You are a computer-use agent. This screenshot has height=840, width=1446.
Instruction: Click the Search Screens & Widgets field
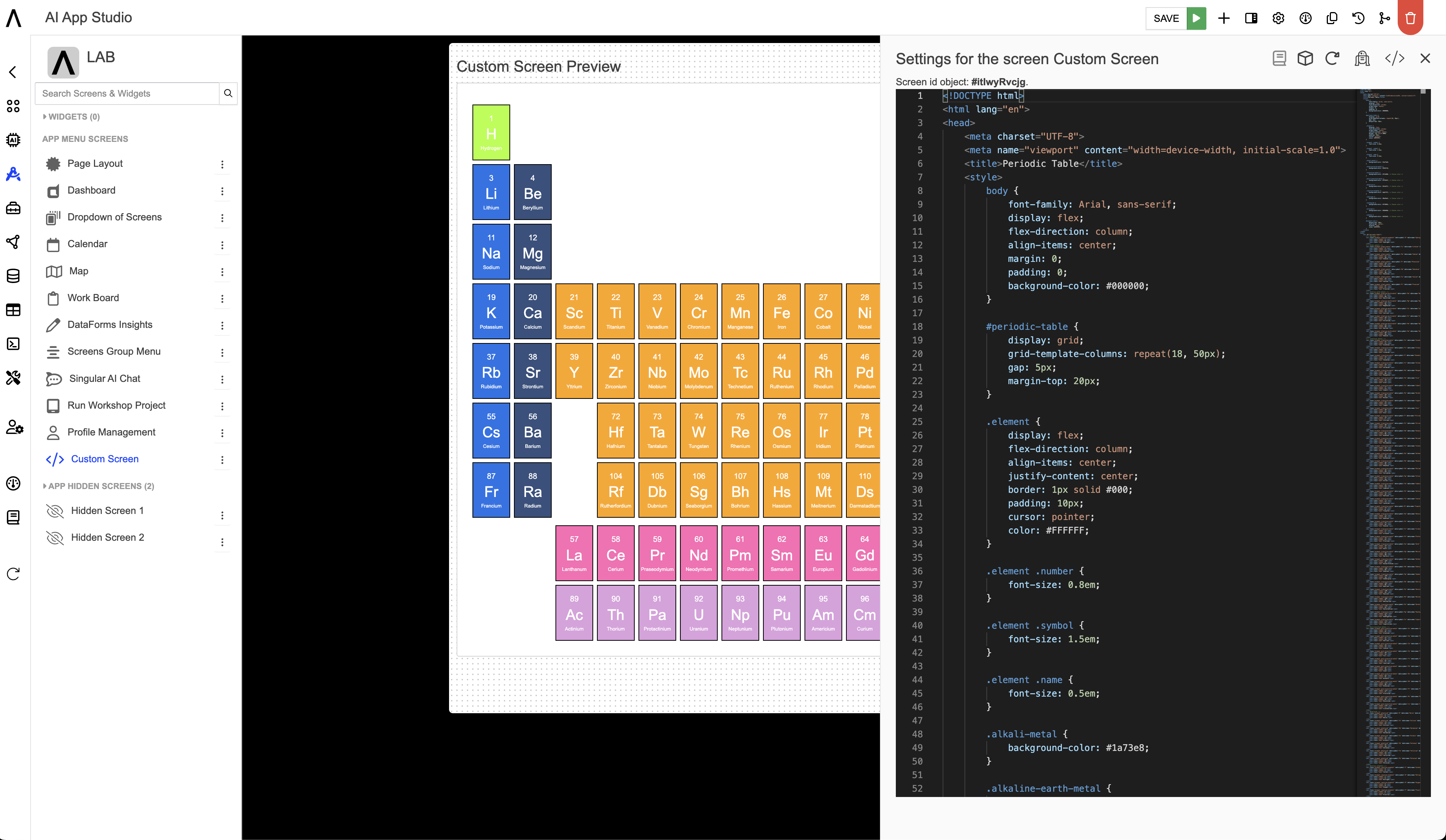[127, 94]
